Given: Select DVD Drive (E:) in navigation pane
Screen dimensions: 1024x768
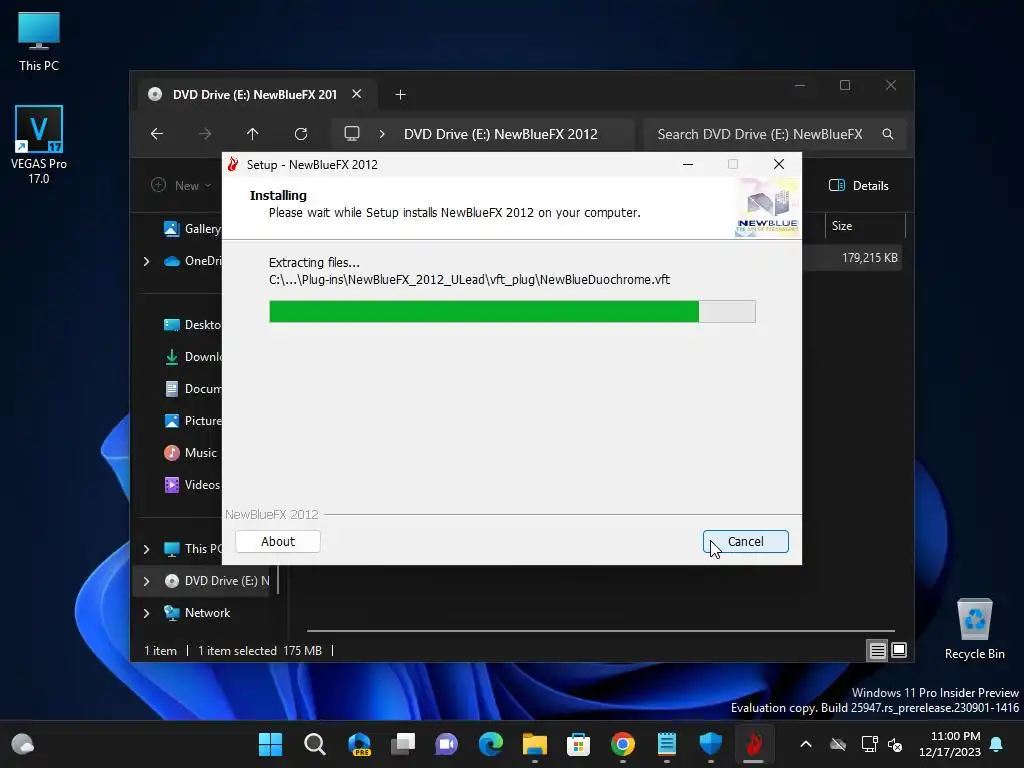Looking at the screenshot, I should (x=216, y=581).
